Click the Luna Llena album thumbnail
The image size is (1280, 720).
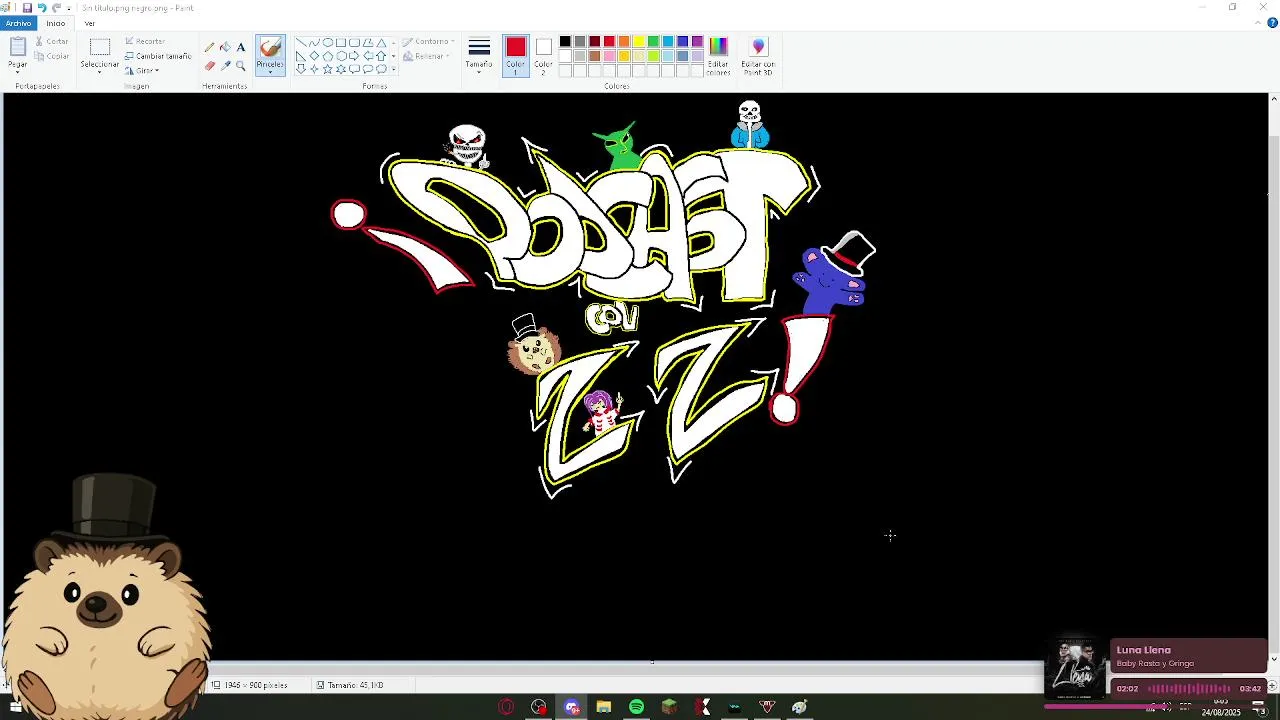1076,669
